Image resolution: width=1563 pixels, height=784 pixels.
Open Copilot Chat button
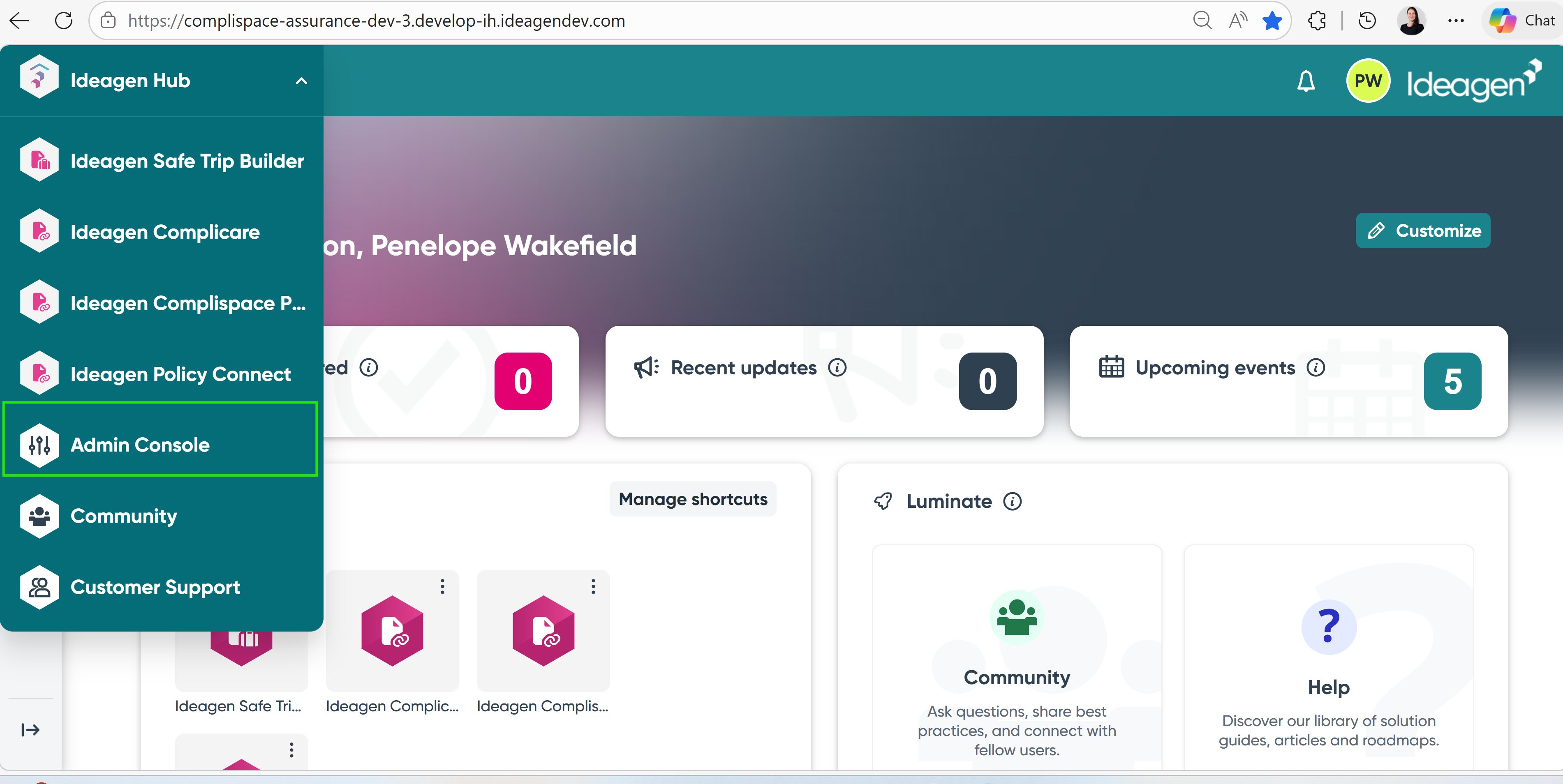click(1523, 21)
